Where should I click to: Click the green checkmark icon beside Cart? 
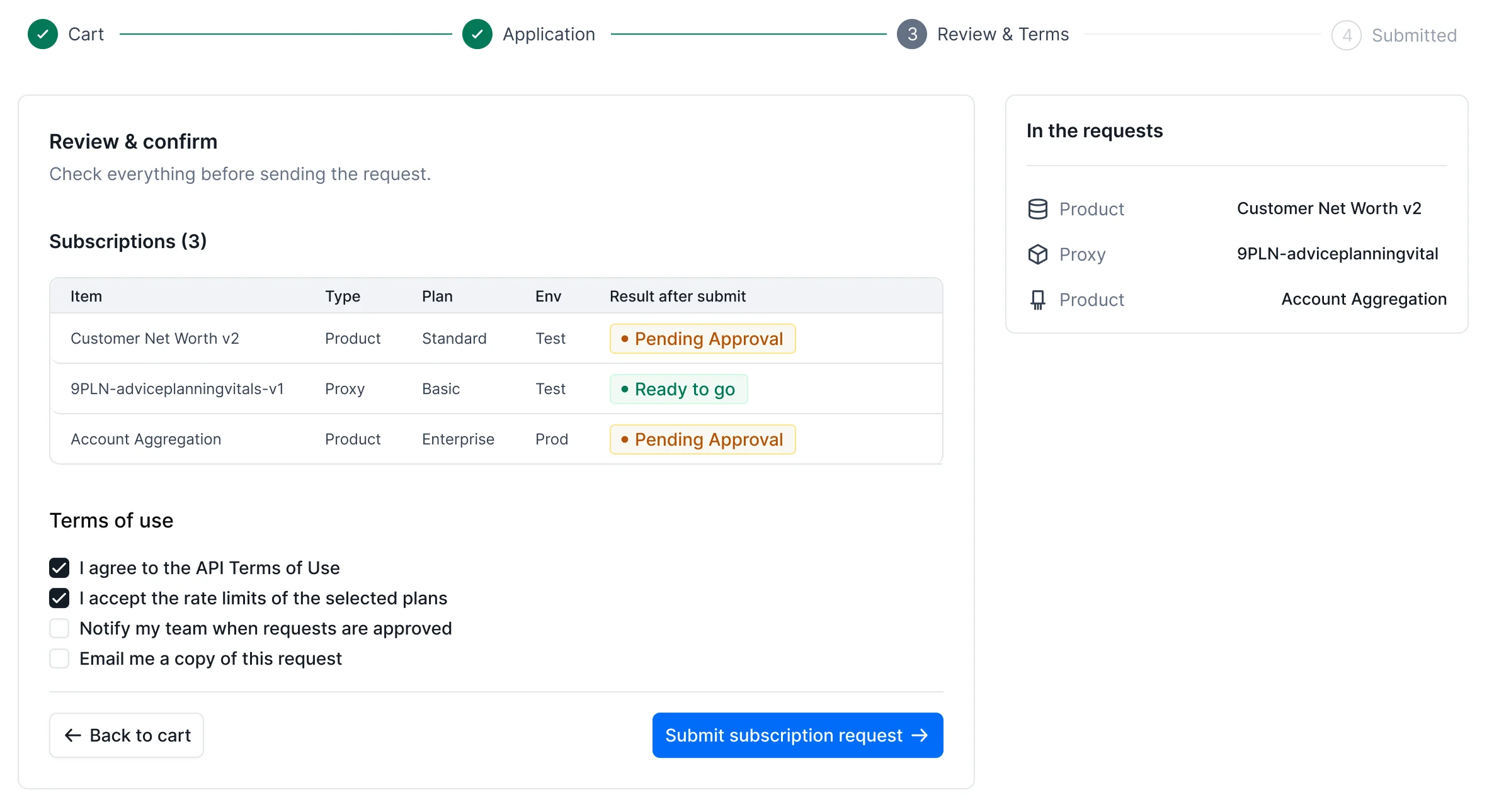click(x=43, y=34)
